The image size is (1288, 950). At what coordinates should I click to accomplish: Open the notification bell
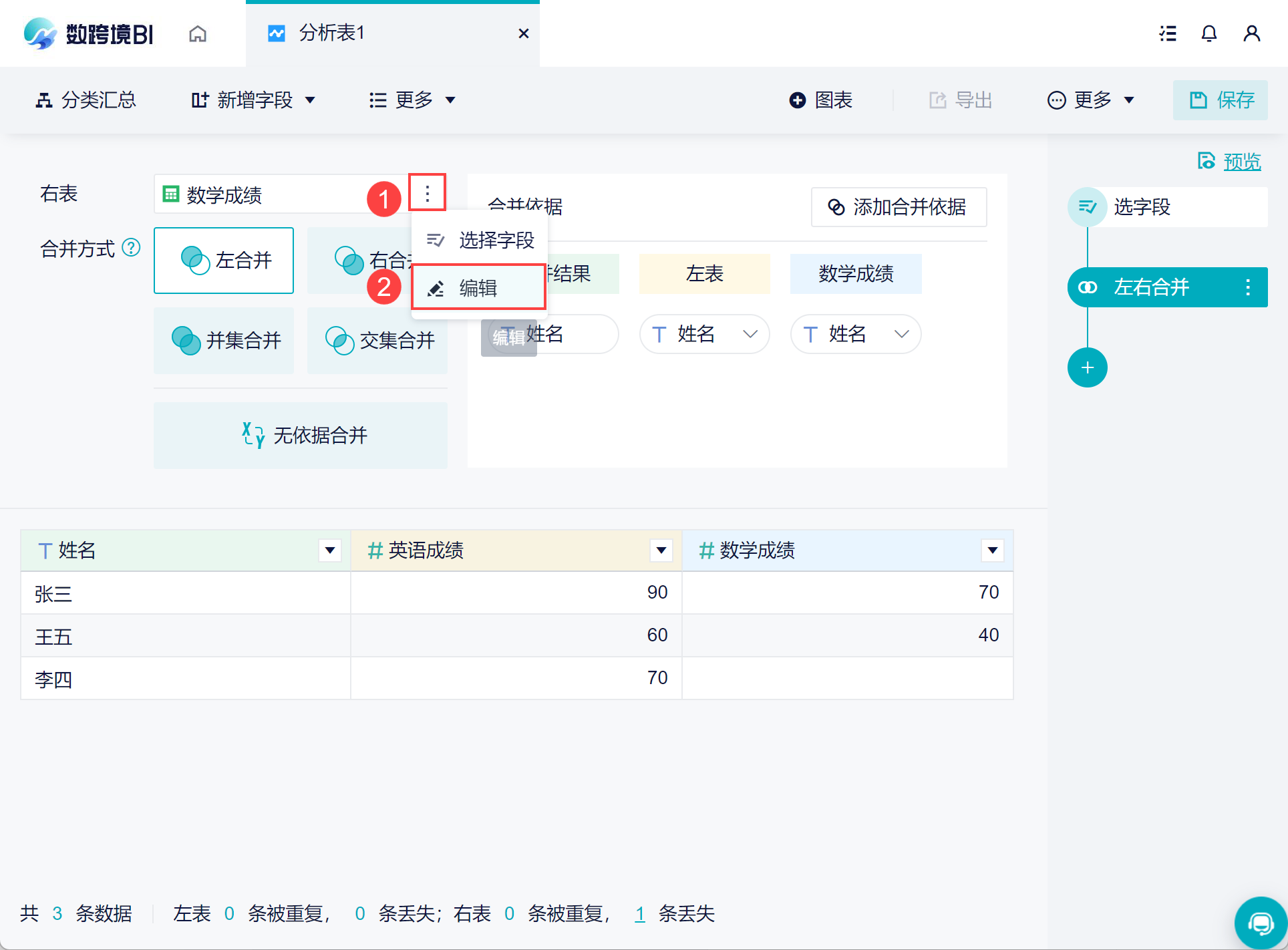[1209, 33]
